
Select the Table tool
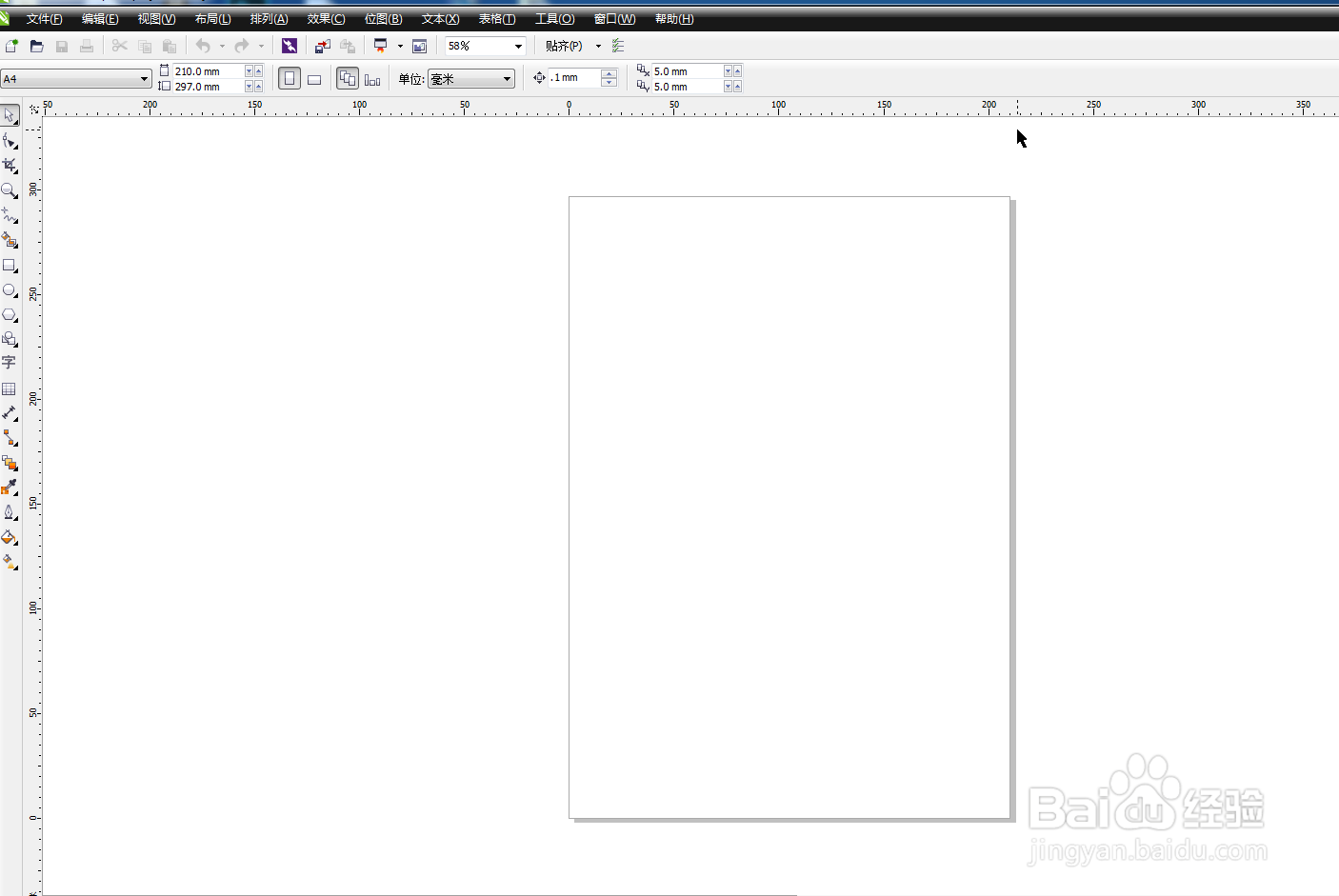(x=10, y=388)
